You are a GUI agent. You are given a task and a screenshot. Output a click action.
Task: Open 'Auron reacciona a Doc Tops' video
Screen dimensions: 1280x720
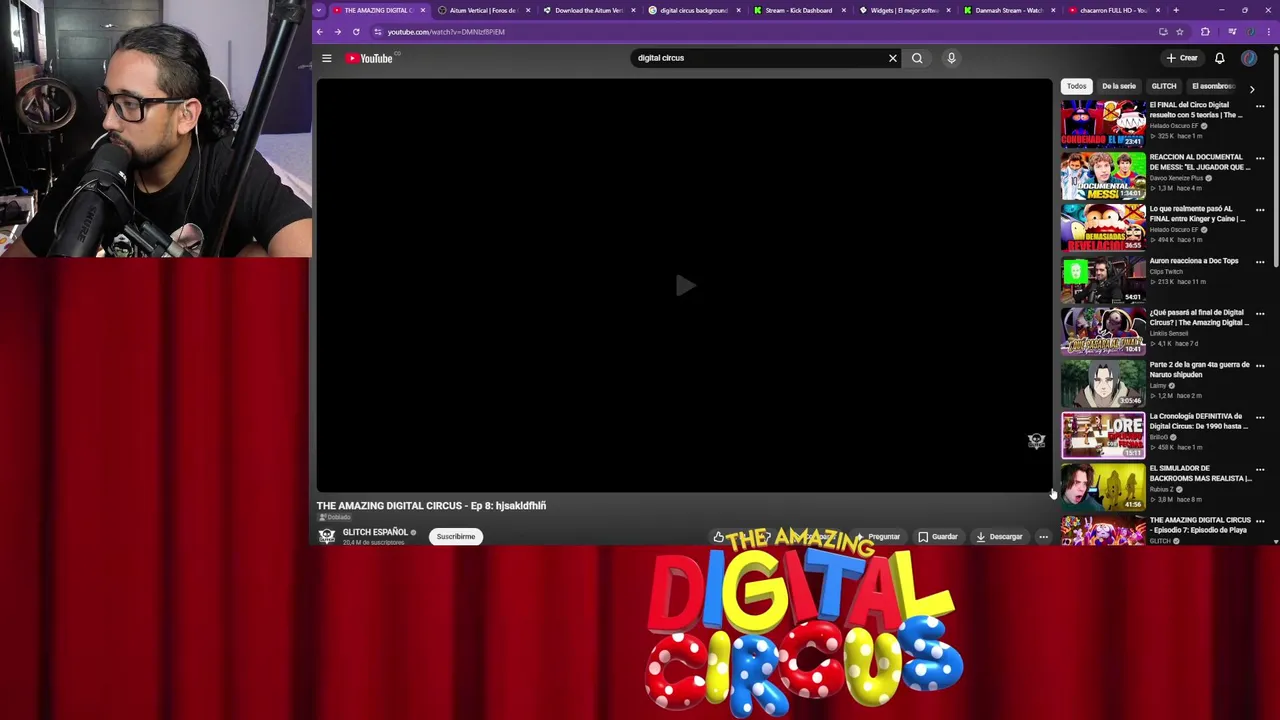point(1194,261)
